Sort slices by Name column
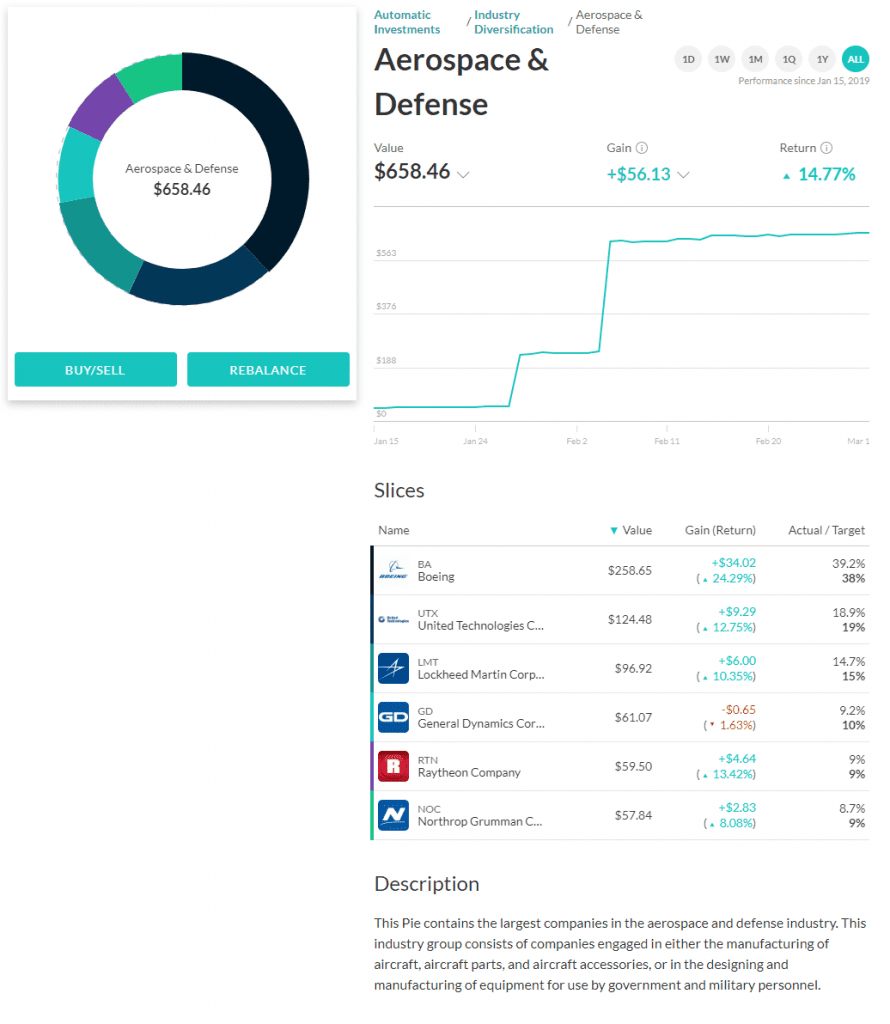The width and height of the screenshot is (890, 1024). (394, 530)
